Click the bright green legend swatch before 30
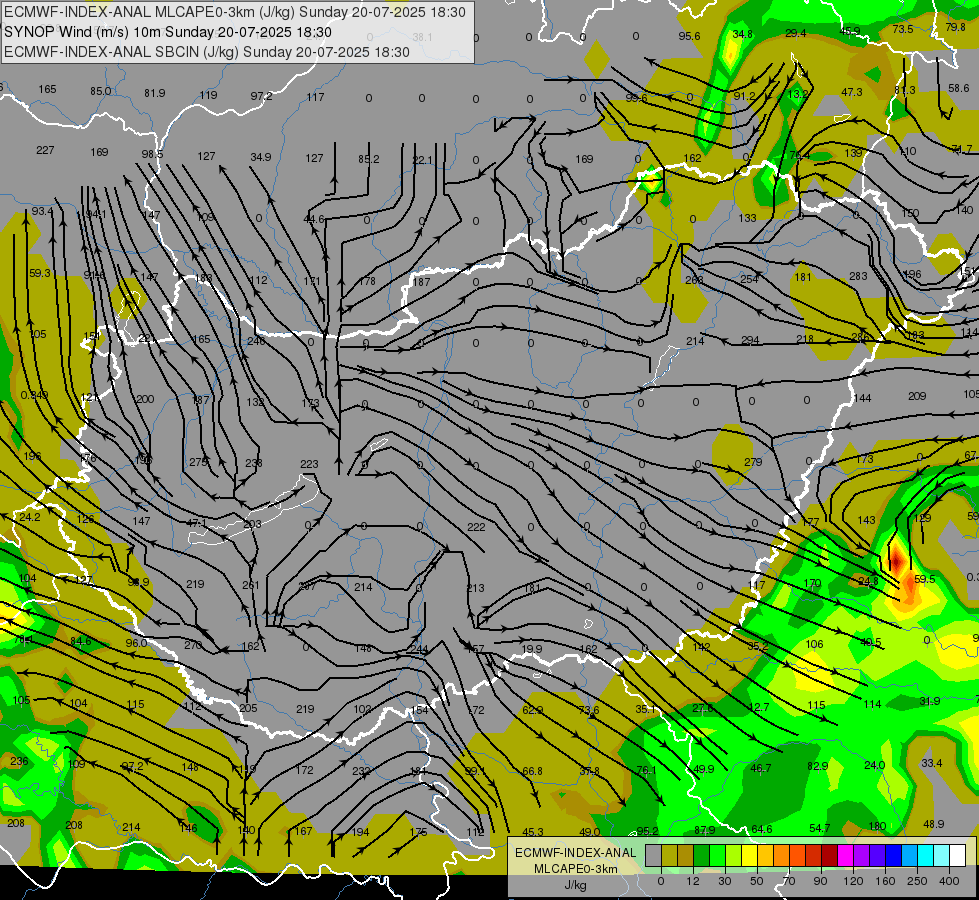The image size is (979, 900). point(717,855)
